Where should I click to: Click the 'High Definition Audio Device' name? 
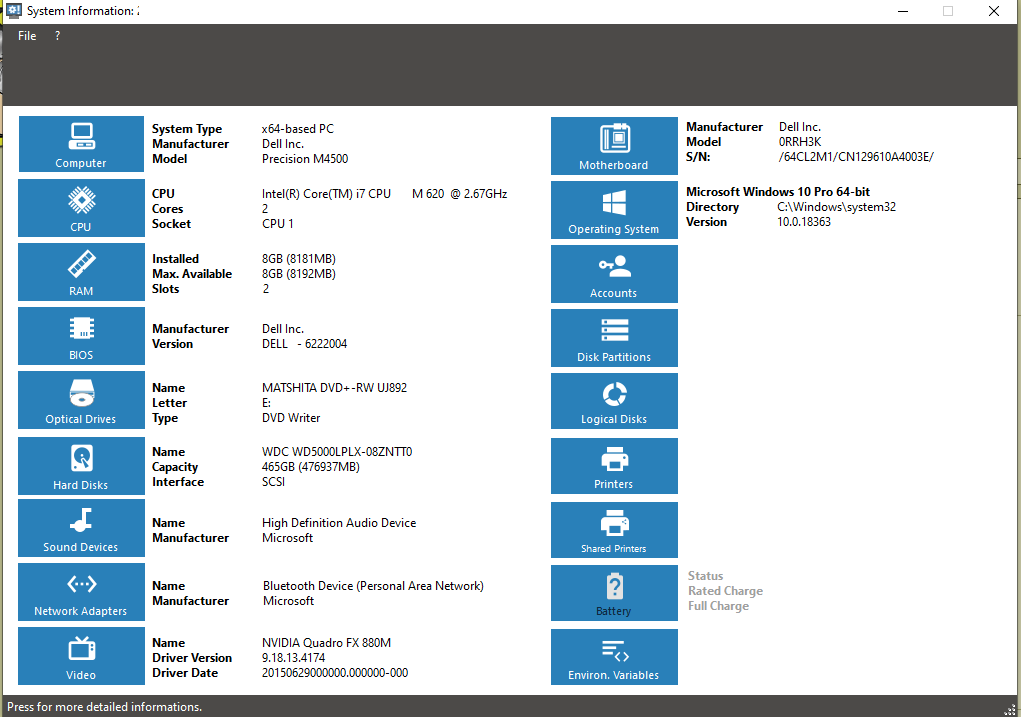(339, 523)
